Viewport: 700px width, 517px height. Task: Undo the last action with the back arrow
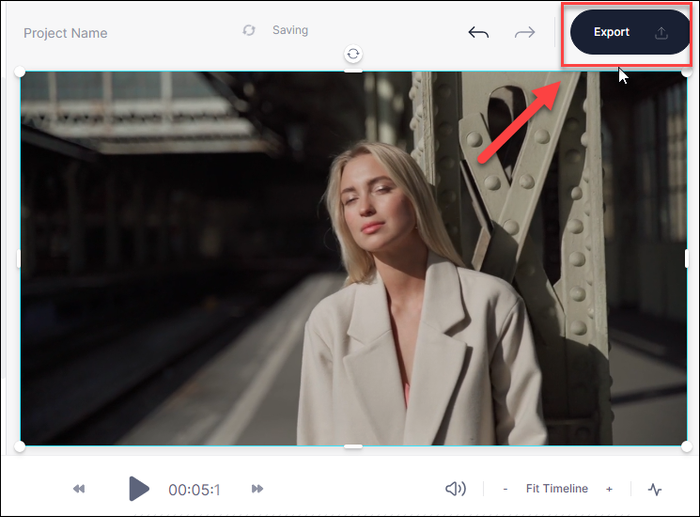(x=478, y=32)
